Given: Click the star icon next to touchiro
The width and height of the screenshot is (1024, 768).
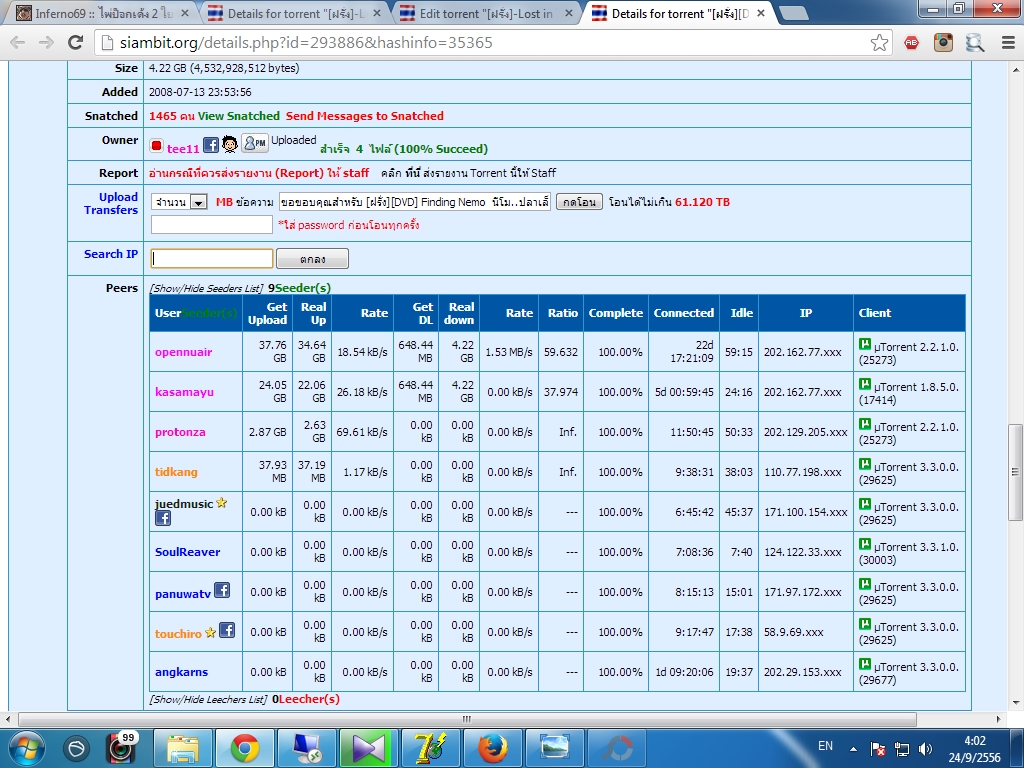Looking at the screenshot, I should pyautogui.click(x=210, y=633).
